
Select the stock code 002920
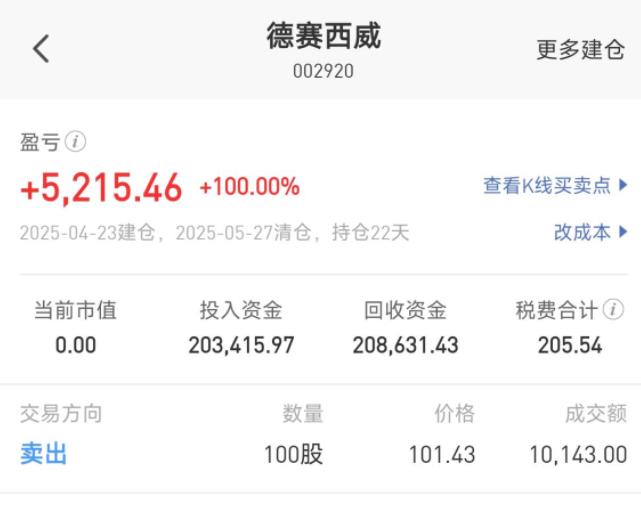(x=323, y=71)
